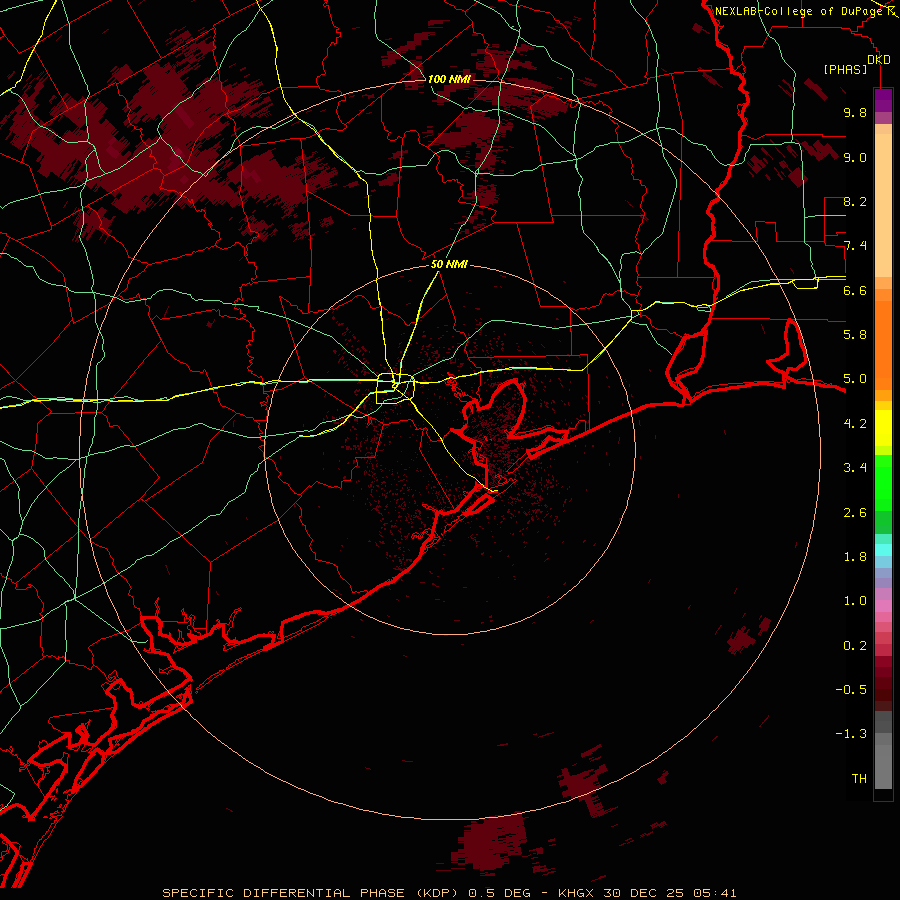Image resolution: width=900 pixels, height=900 pixels.
Task: Click the "100 NMI" range ring label
Action: (x=449, y=79)
